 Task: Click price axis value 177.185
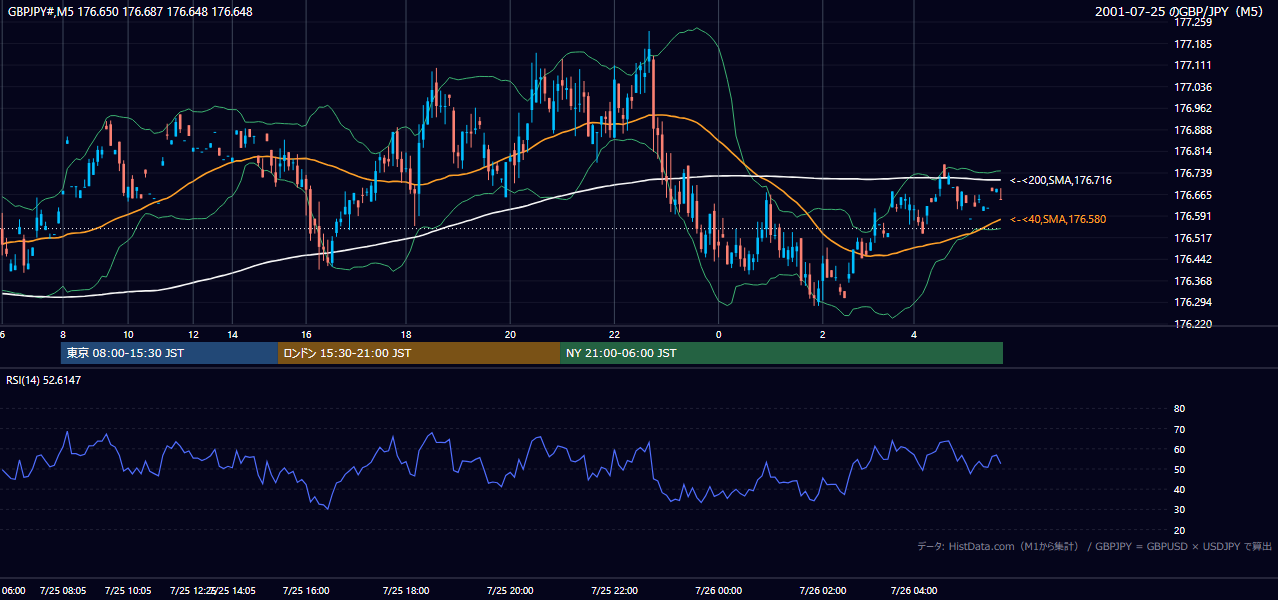pos(1193,44)
